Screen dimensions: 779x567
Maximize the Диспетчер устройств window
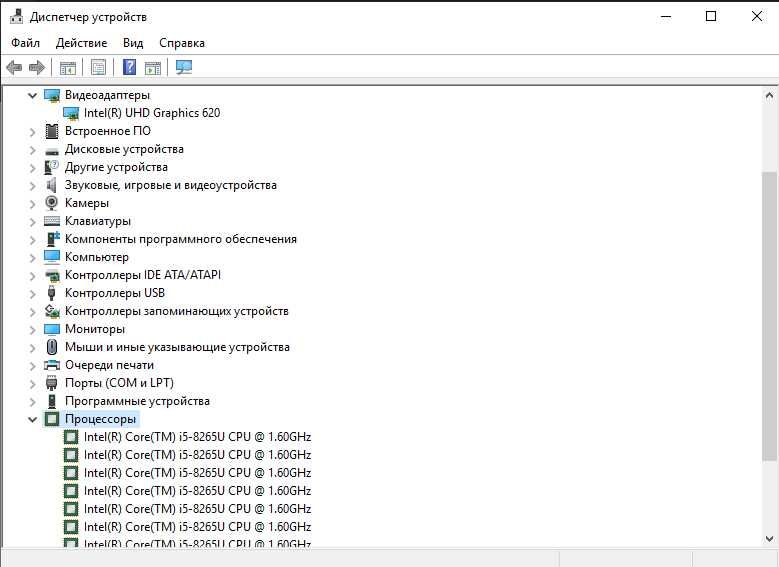[711, 16]
